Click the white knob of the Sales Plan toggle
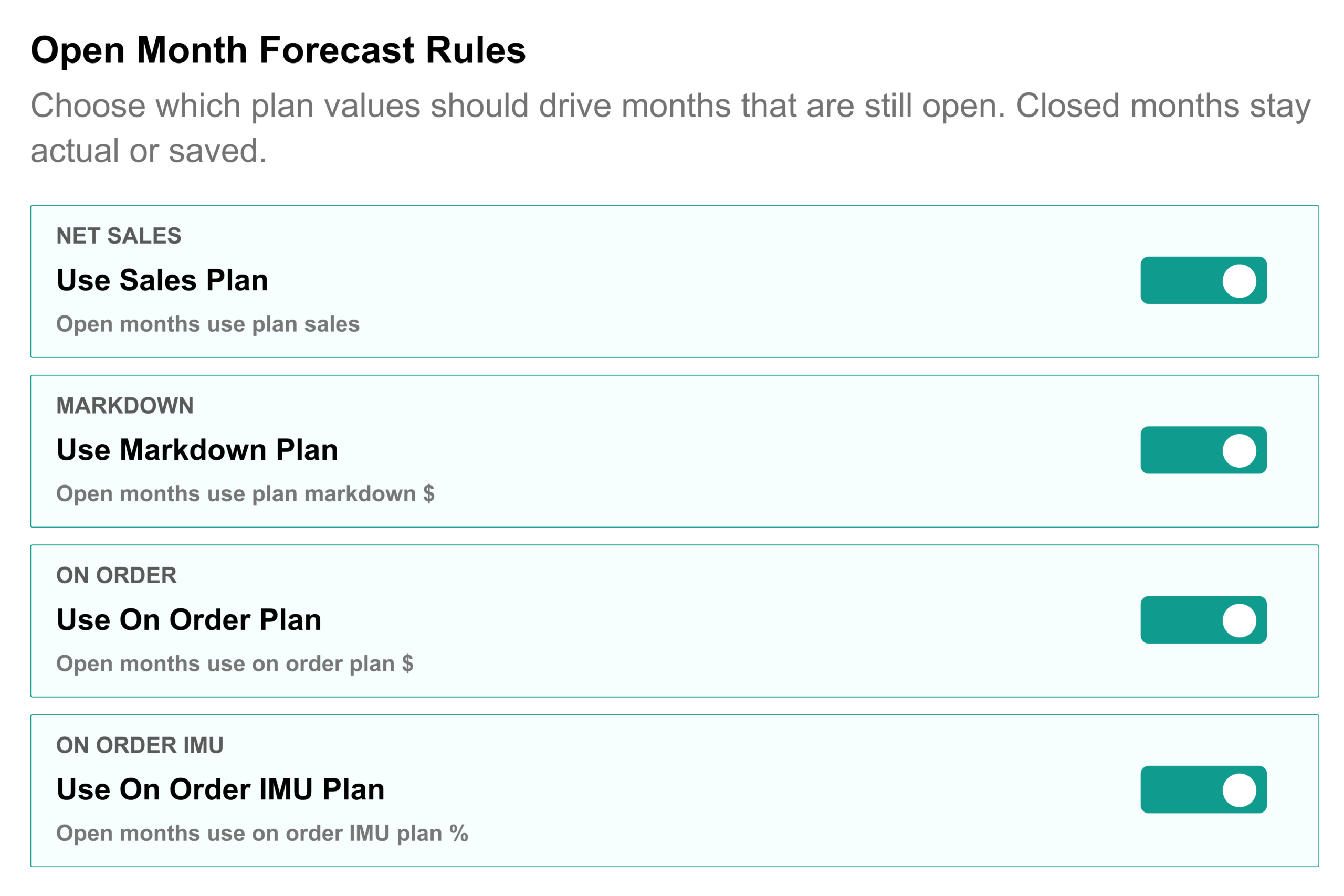The height and width of the screenshot is (896, 1344). tap(1240, 281)
